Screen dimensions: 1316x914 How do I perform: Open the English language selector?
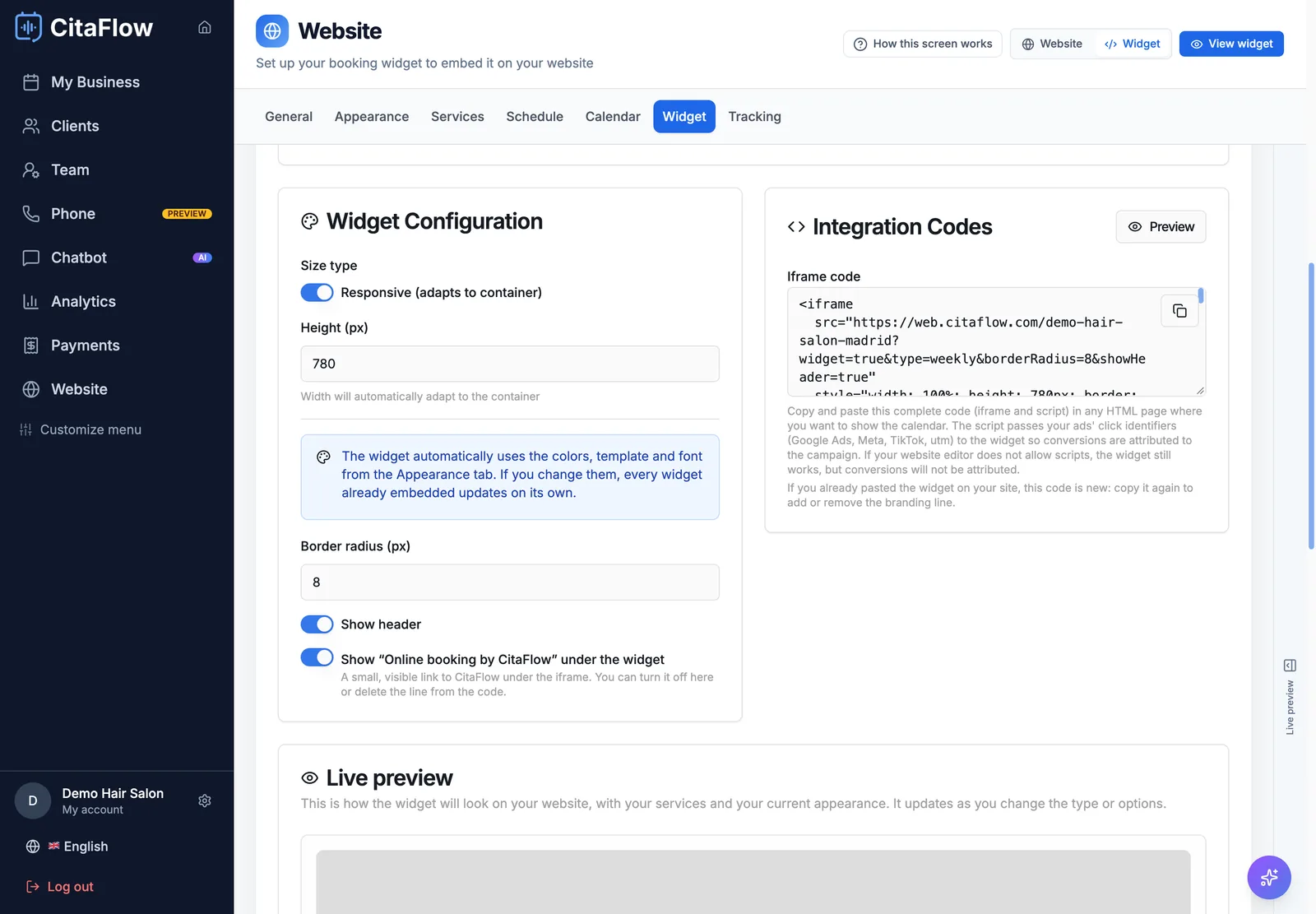(x=67, y=847)
